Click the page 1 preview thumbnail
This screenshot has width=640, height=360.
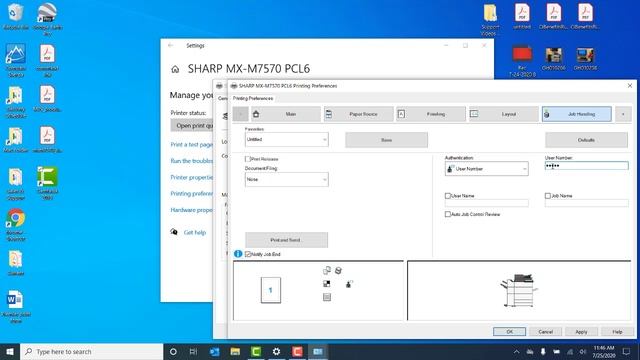271,290
